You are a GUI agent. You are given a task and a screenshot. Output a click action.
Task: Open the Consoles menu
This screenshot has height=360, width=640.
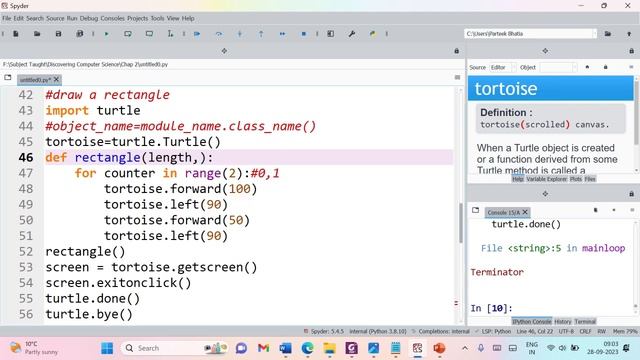point(112,18)
